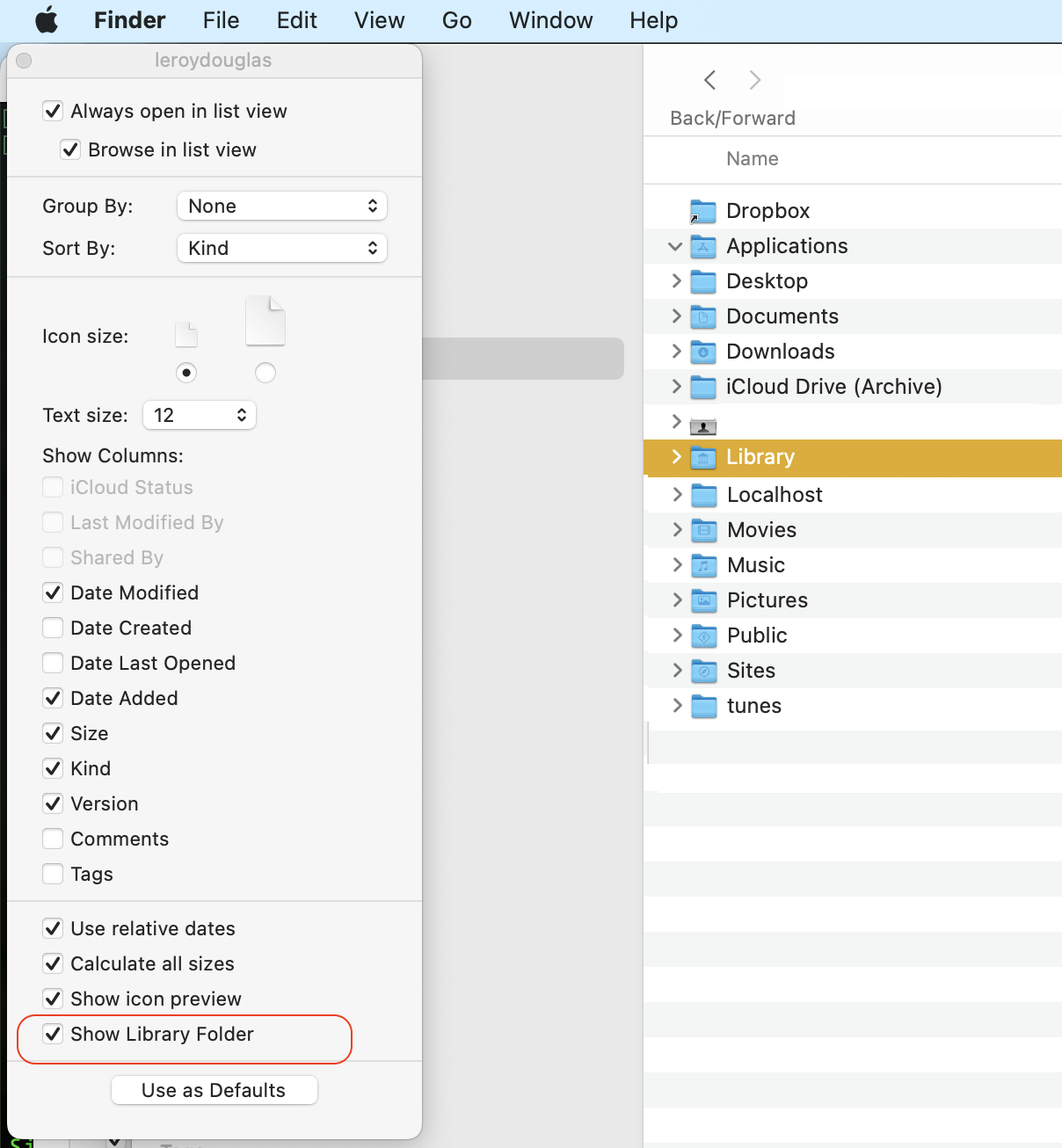Image resolution: width=1062 pixels, height=1148 pixels.
Task: Select the Music folder icon
Action: click(703, 565)
